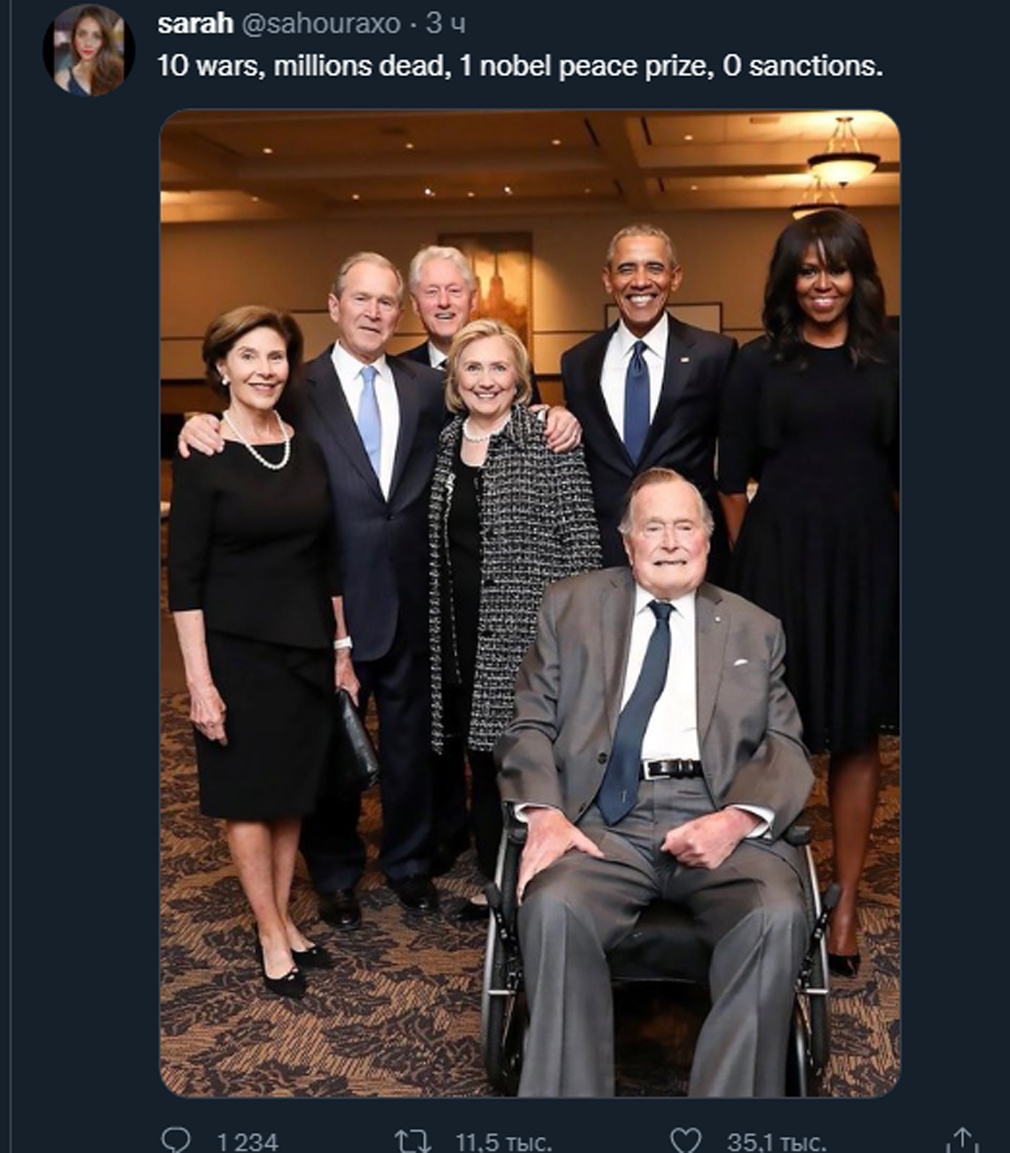Open the tweet timestamp 3 ч
This screenshot has height=1153, width=1010.
445,24
